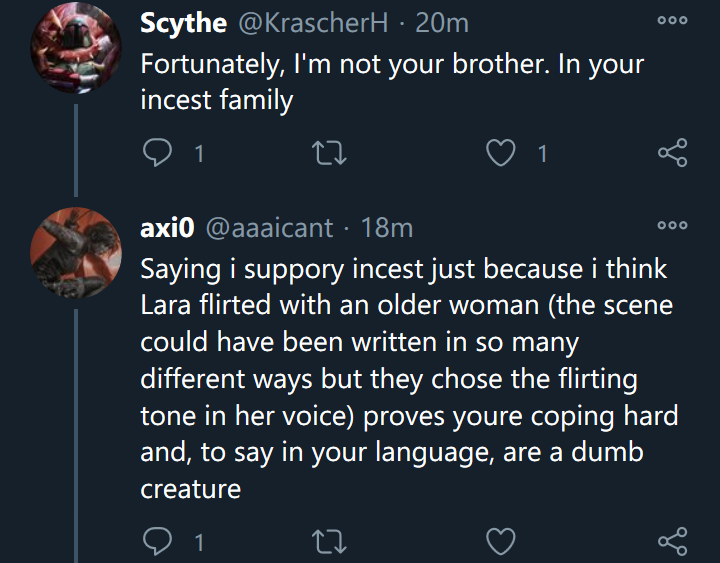
Task: Open more options on axi0's tweet
Action: pyautogui.click(x=672, y=225)
